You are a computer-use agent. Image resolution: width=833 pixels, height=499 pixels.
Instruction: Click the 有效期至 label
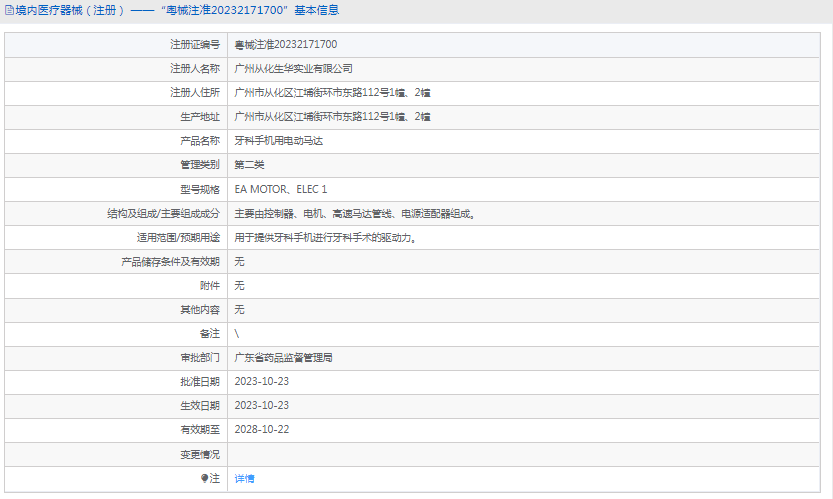click(x=200, y=429)
